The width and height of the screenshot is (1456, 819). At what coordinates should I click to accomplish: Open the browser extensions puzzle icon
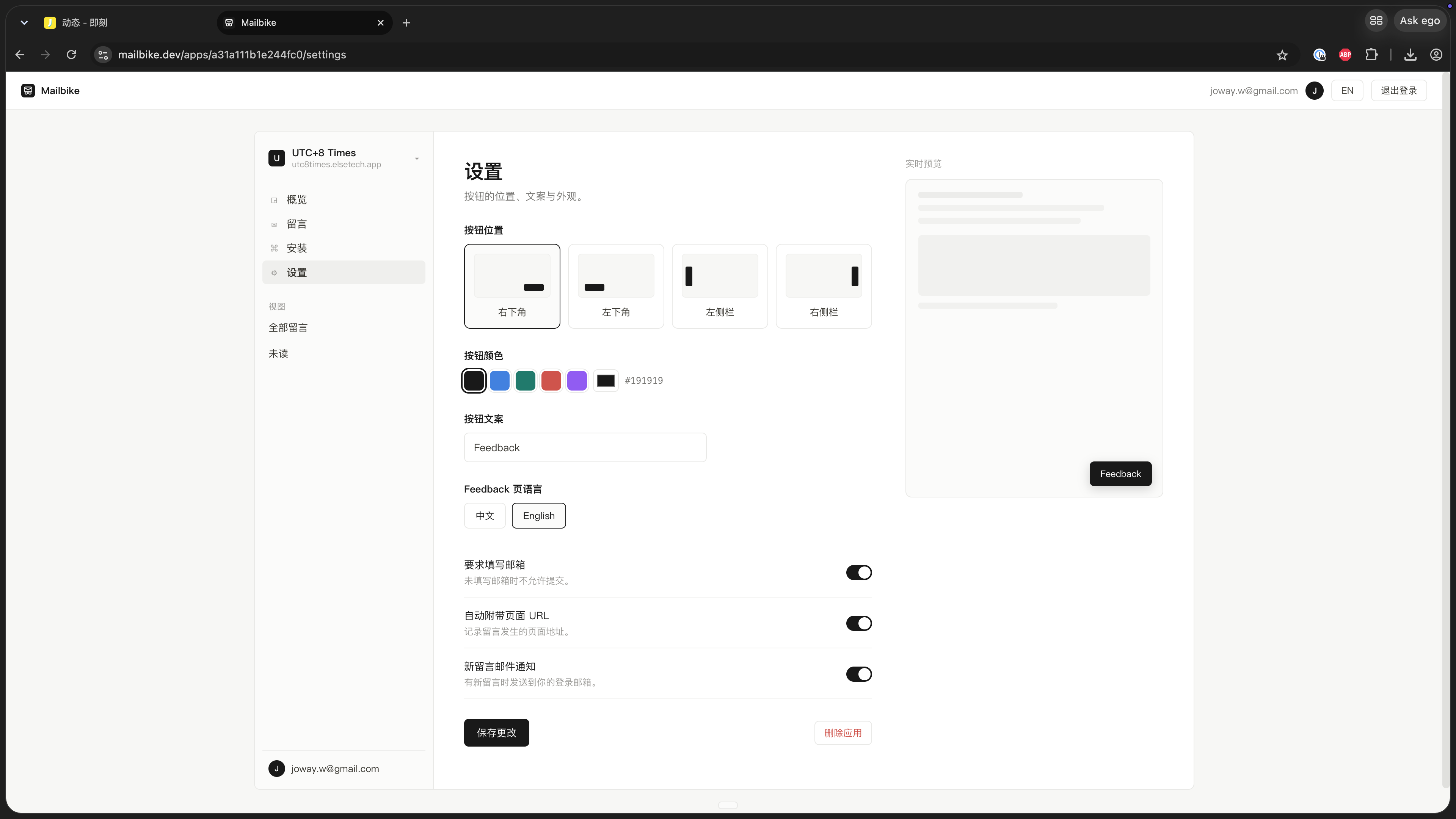click(x=1371, y=55)
